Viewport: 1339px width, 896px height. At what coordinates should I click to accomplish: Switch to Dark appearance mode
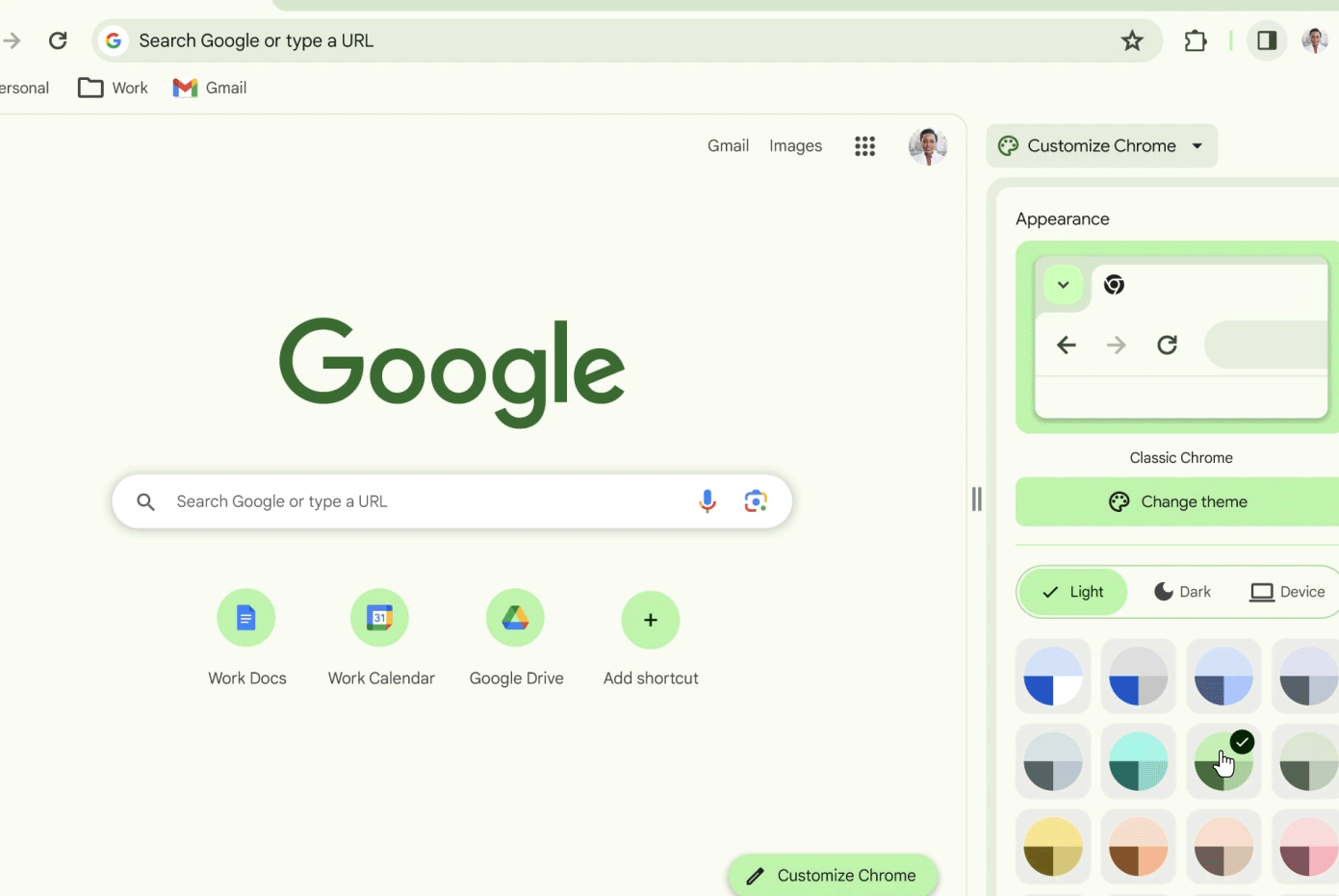[x=1182, y=592]
